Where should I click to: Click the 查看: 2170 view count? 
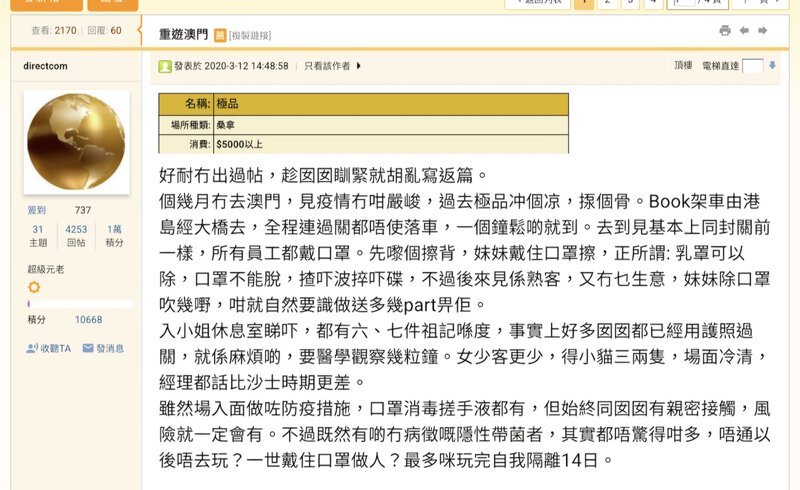pyautogui.click(x=54, y=31)
